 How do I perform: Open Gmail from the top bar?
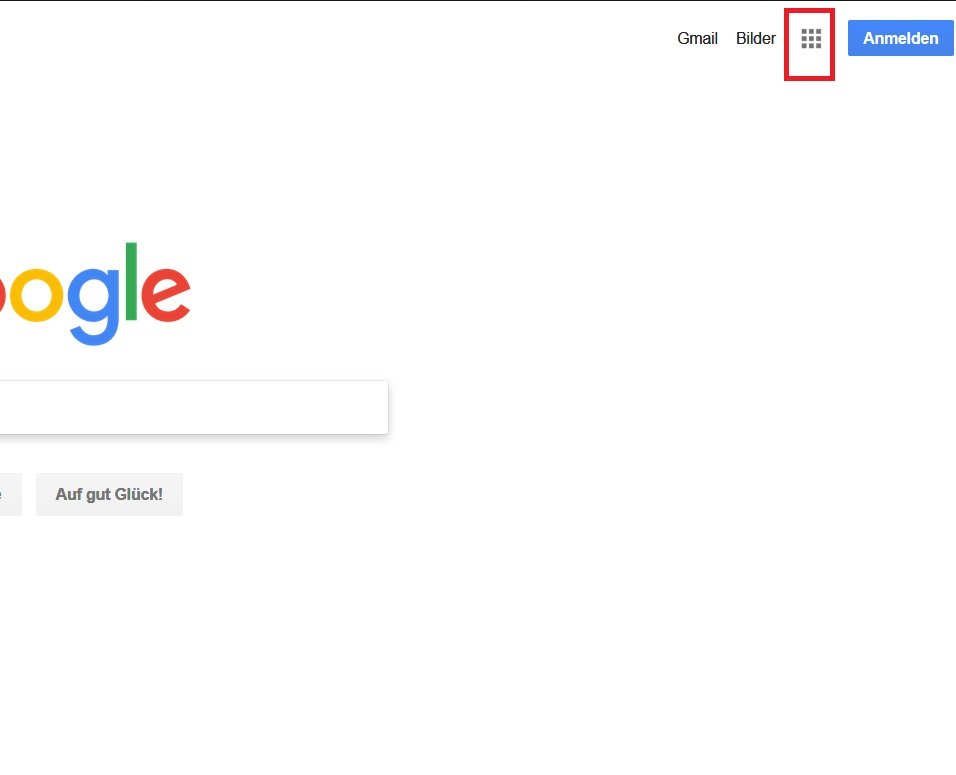click(x=697, y=38)
